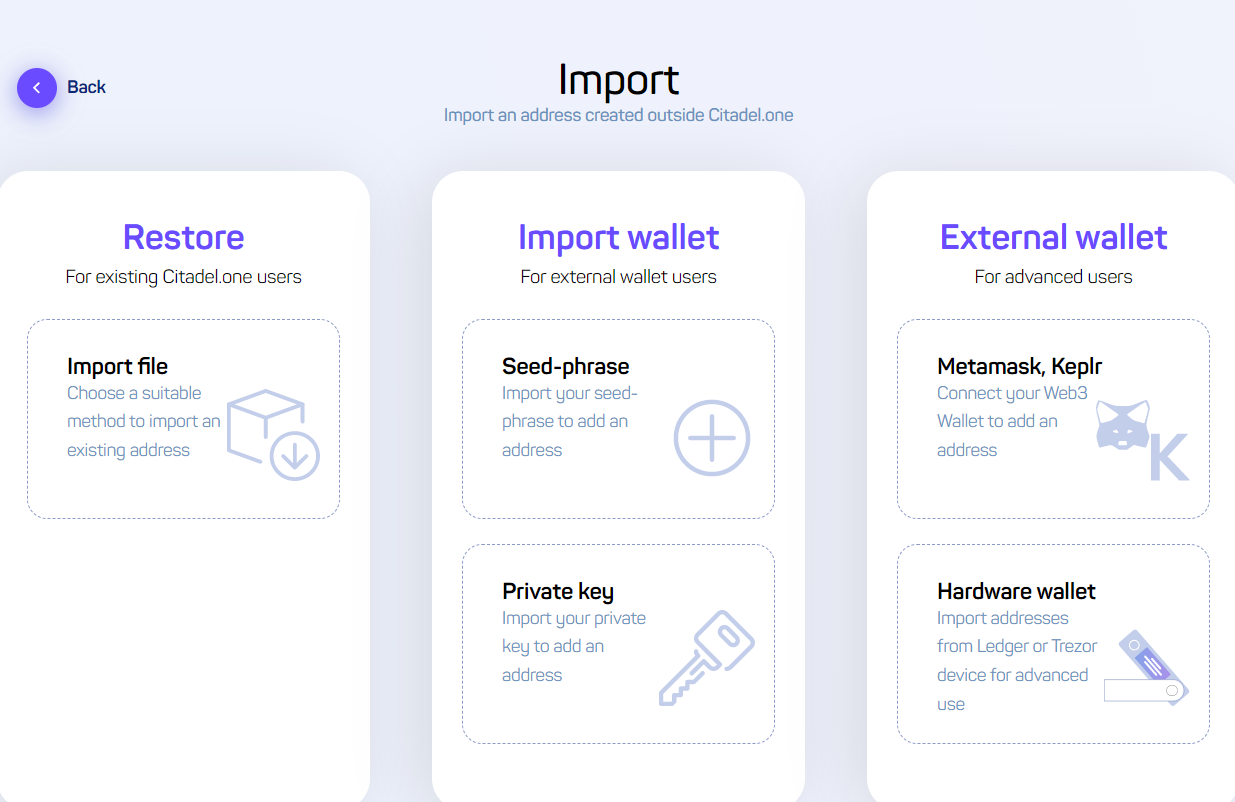The height and width of the screenshot is (802, 1235).
Task: Click the hardware wallet device icon
Action: (1146, 667)
